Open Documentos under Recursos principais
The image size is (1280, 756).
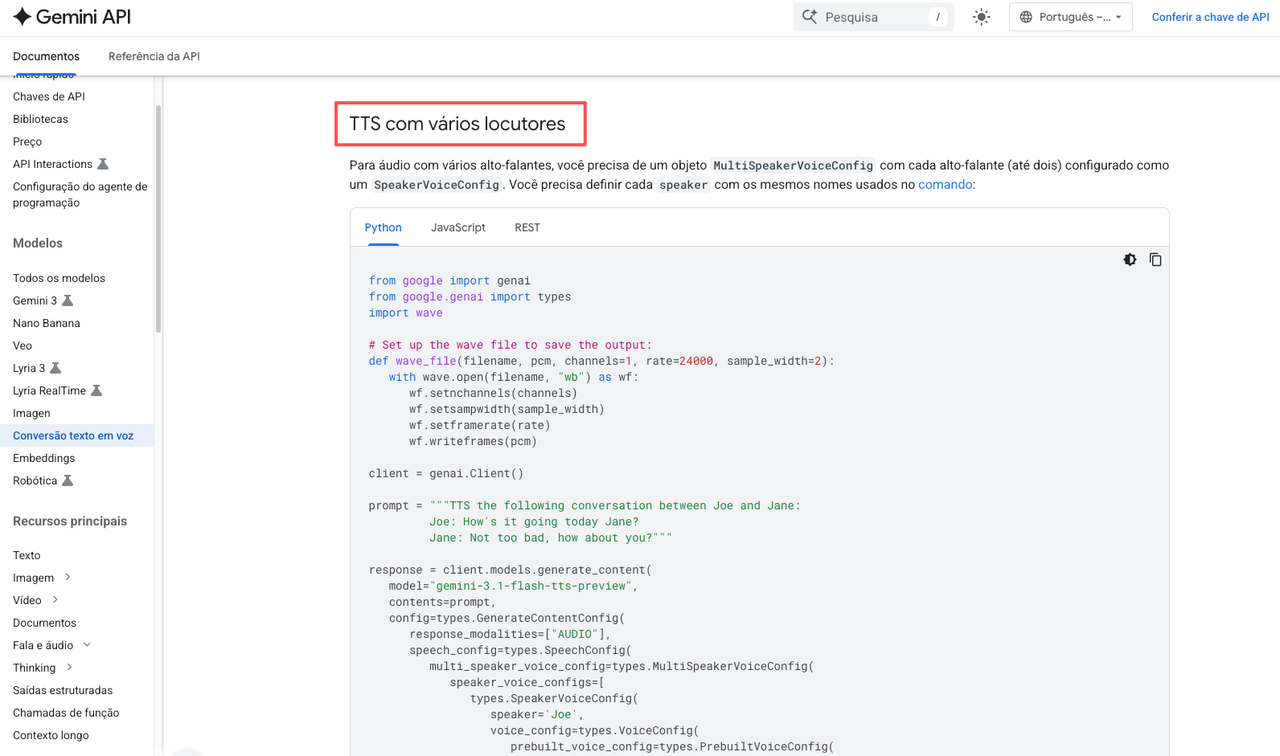(x=44, y=623)
